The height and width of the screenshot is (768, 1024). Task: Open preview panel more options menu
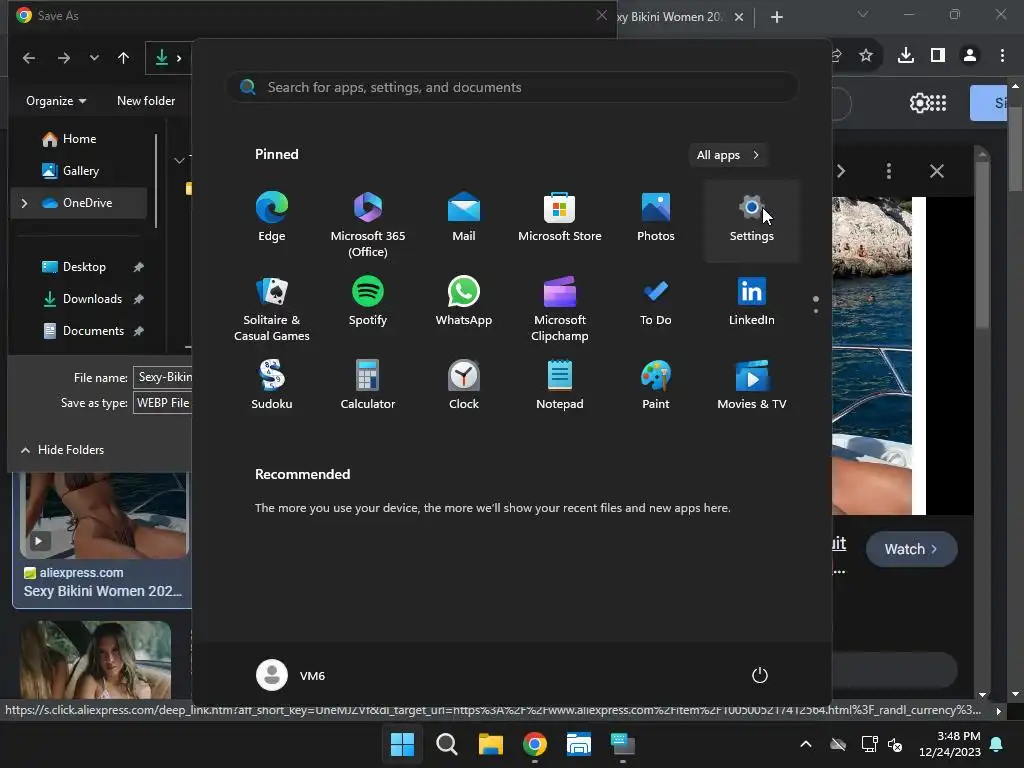click(889, 171)
